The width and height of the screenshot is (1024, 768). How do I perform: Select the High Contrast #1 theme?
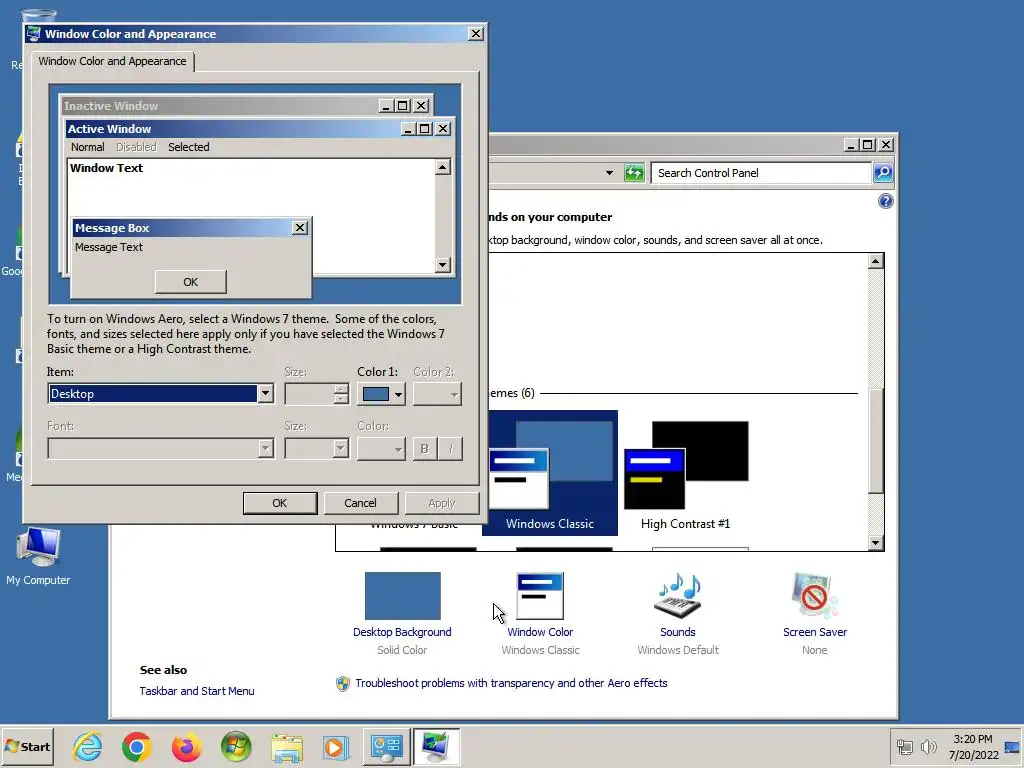[686, 473]
